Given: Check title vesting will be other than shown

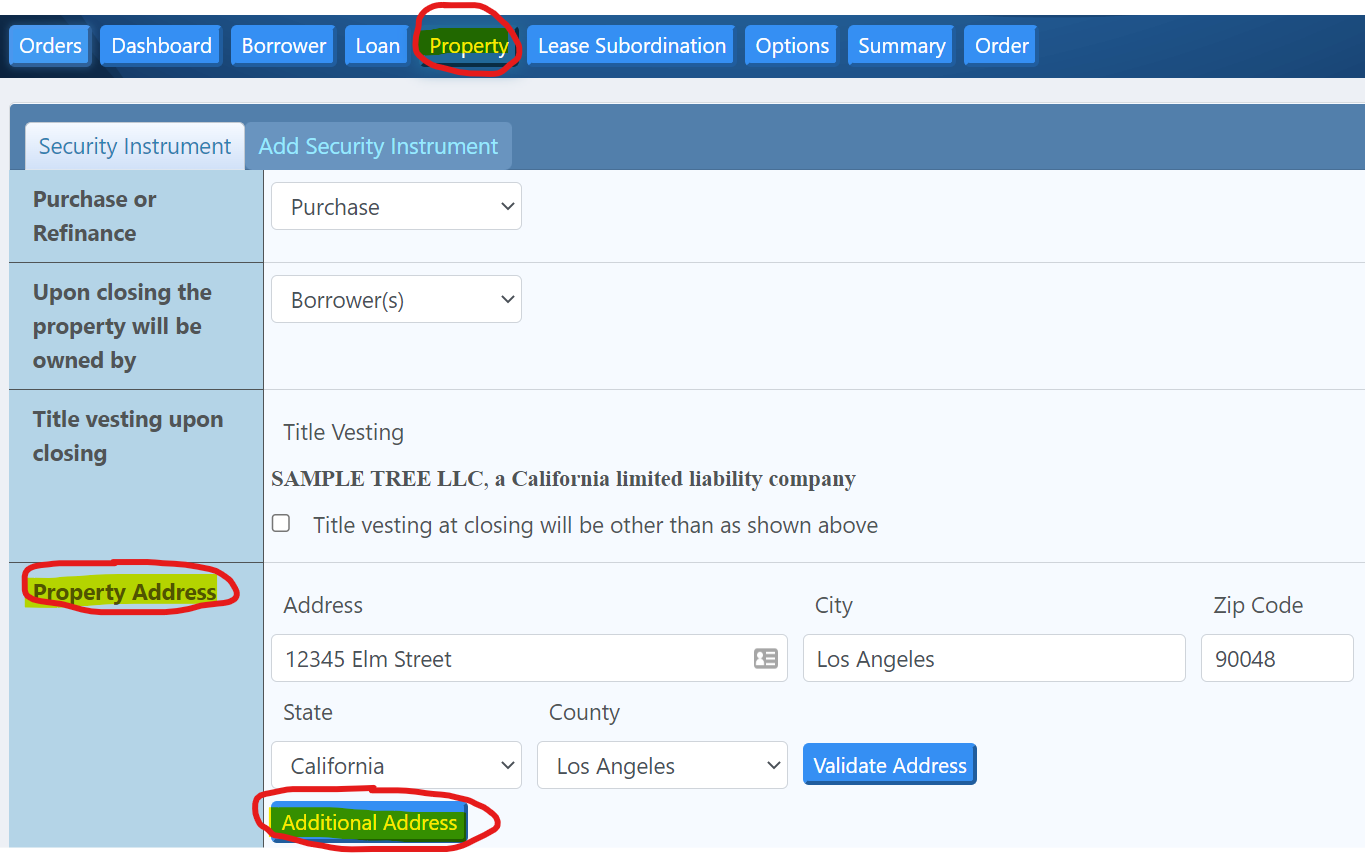Looking at the screenshot, I should tap(280, 522).
